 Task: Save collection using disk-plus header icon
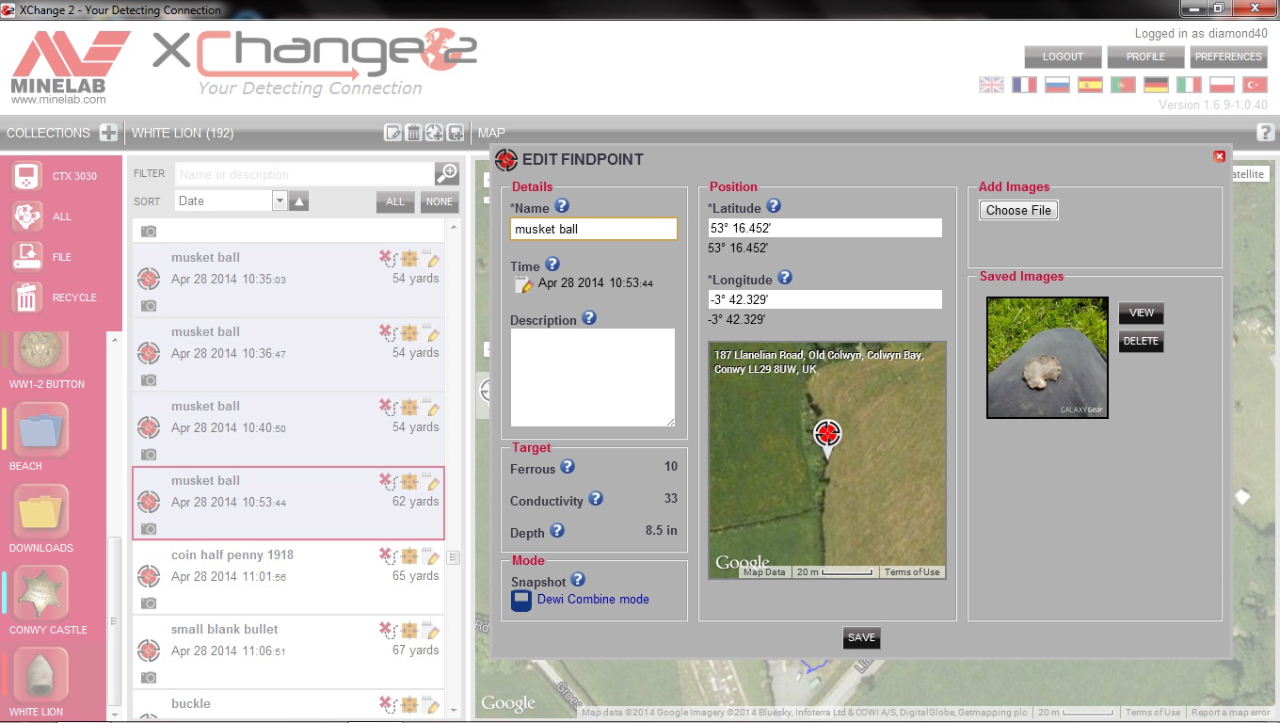pos(455,133)
